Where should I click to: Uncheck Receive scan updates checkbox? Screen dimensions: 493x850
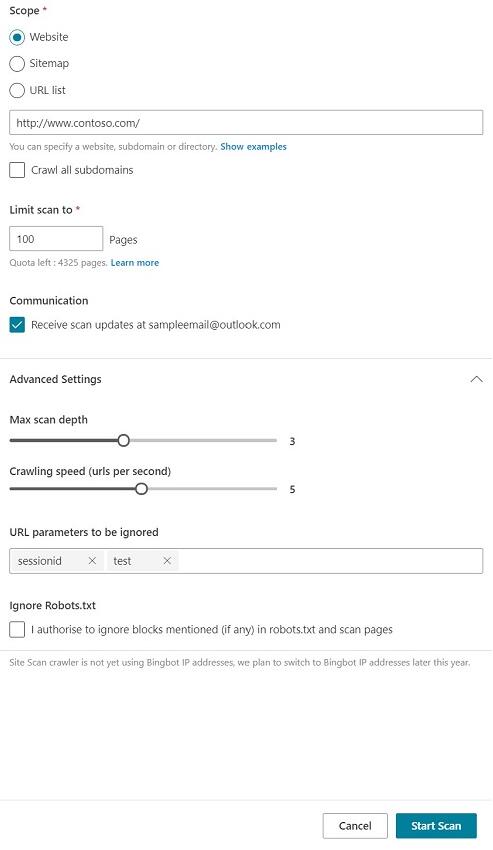17,325
